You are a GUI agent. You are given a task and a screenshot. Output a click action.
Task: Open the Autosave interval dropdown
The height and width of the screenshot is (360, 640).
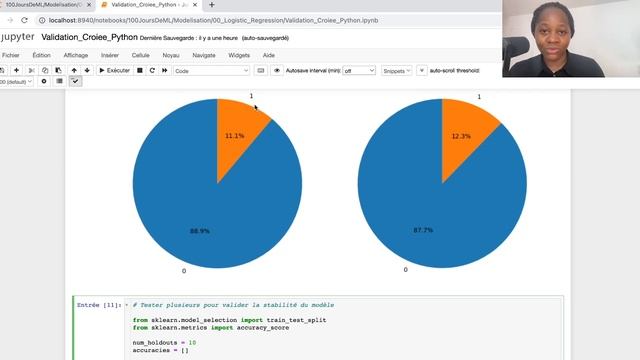pyautogui.click(x=359, y=71)
